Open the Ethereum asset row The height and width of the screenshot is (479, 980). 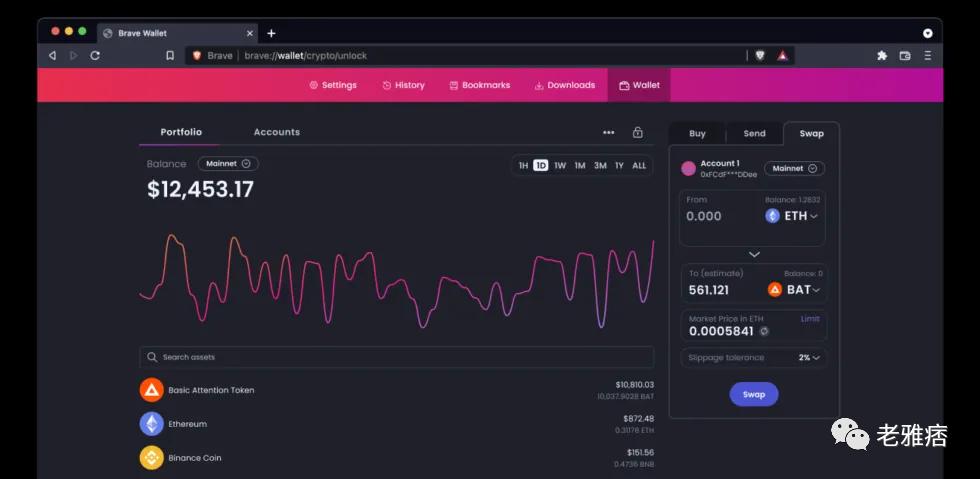coord(396,424)
